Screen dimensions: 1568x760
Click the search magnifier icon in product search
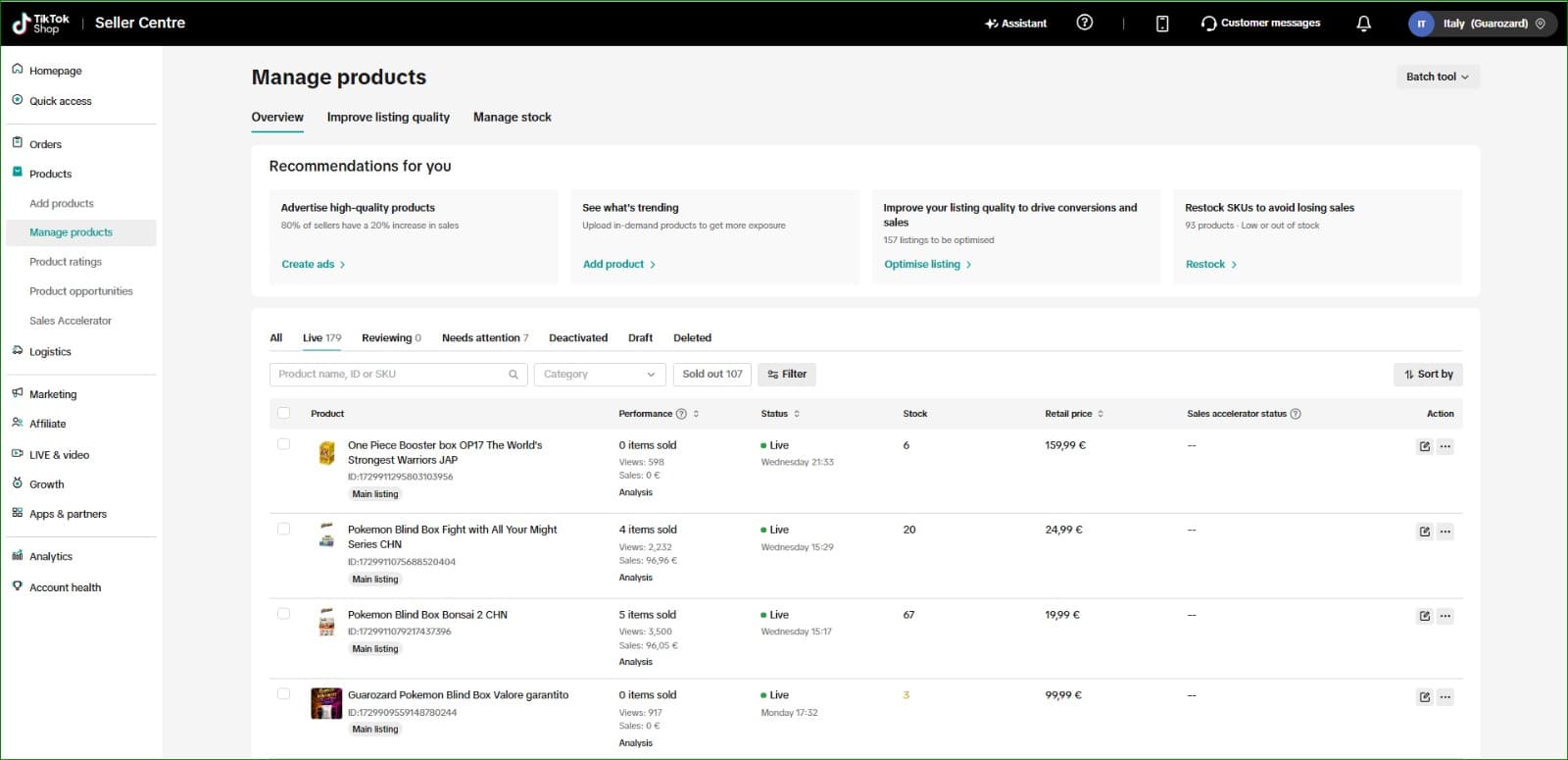pos(513,375)
